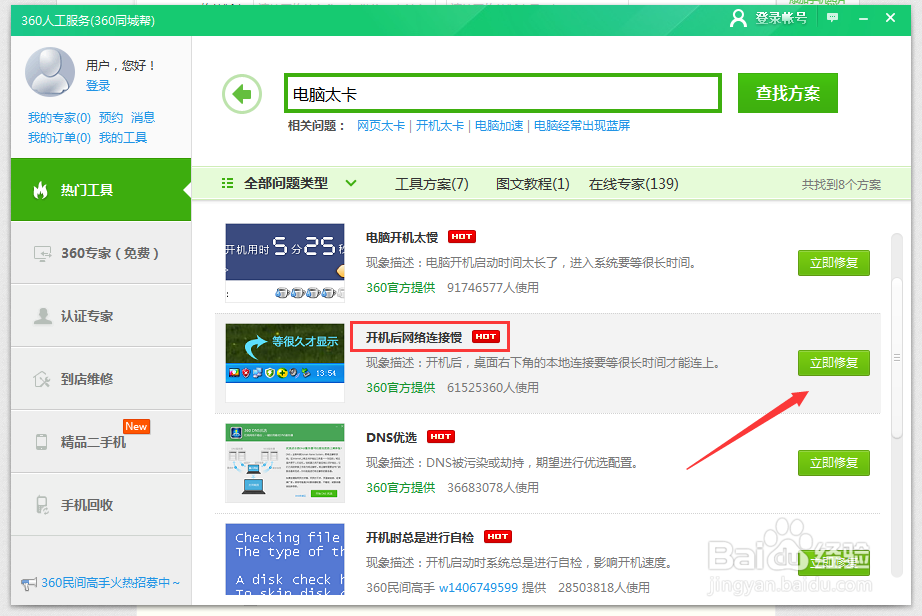The width and height of the screenshot is (922, 616).
Task: Open the 认证专家 sidebar tab
Action: [x=101, y=316]
